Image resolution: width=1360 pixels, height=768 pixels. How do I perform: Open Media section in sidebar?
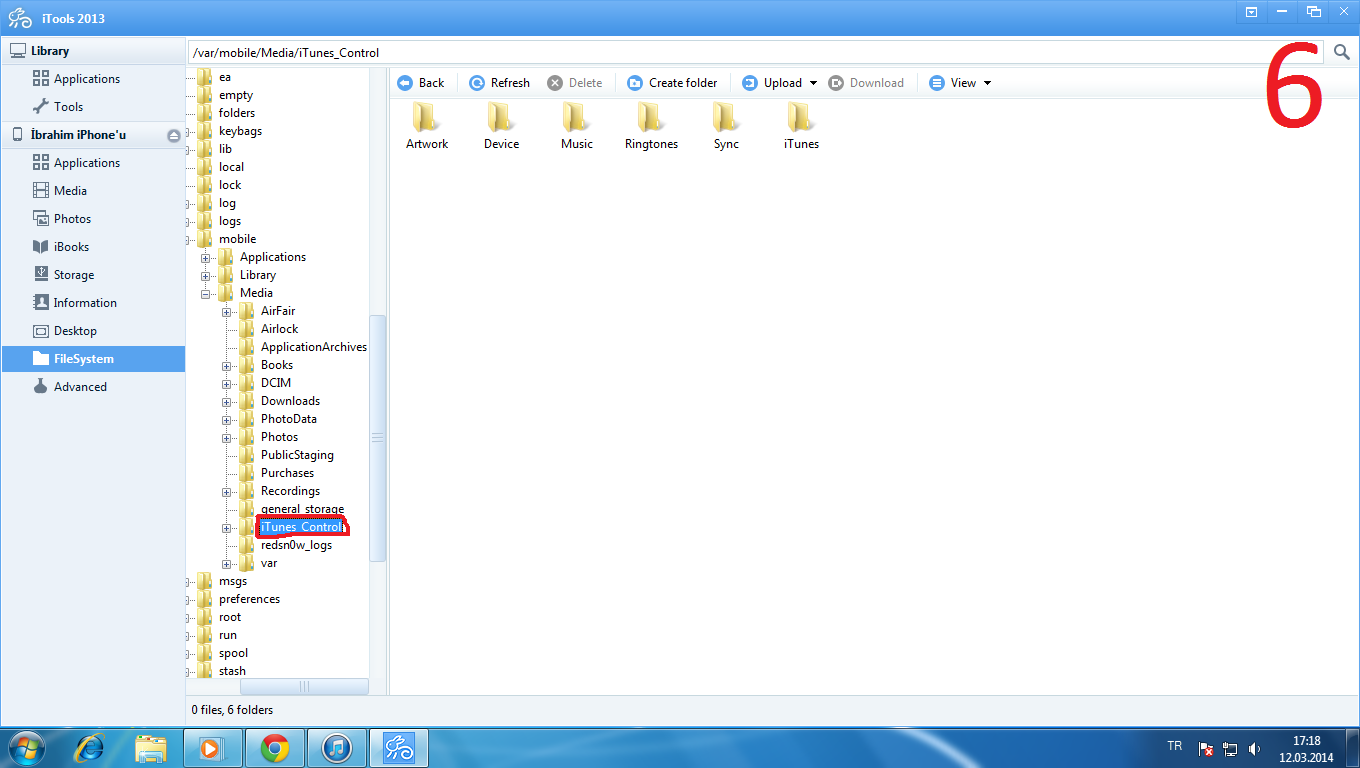[93, 191]
